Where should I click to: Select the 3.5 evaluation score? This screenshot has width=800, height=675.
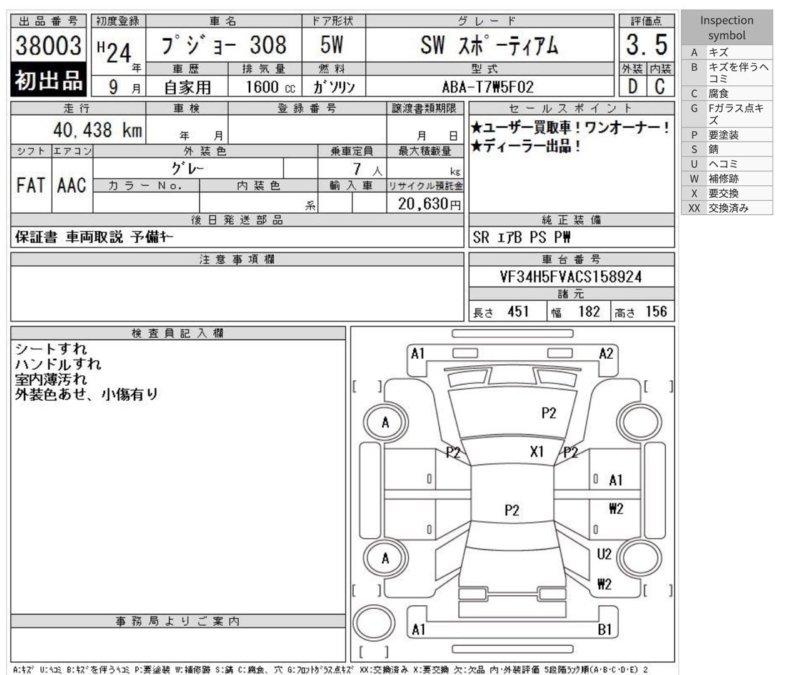pos(647,45)
